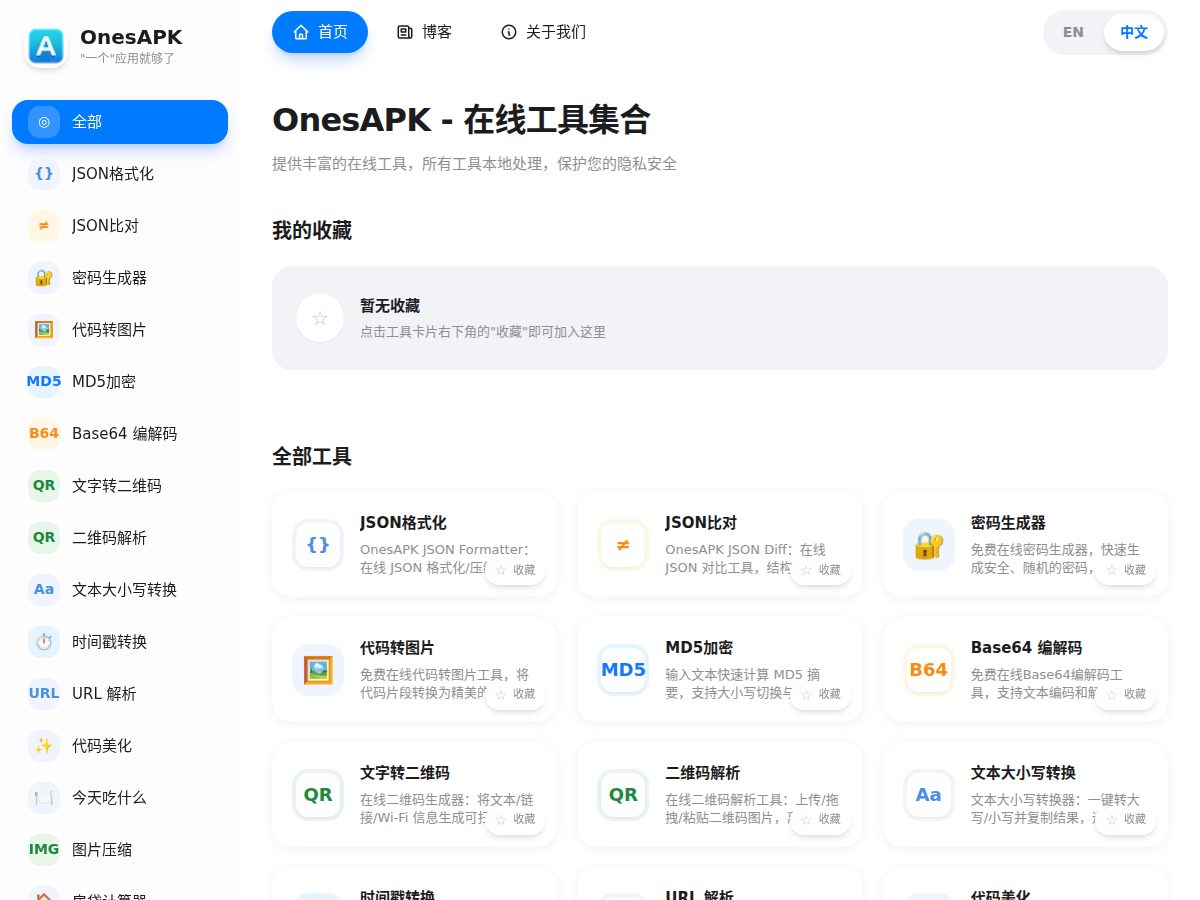Click the 我的收藏 section heading
This screenshot has width=1200, height=900.
point(312,231)
